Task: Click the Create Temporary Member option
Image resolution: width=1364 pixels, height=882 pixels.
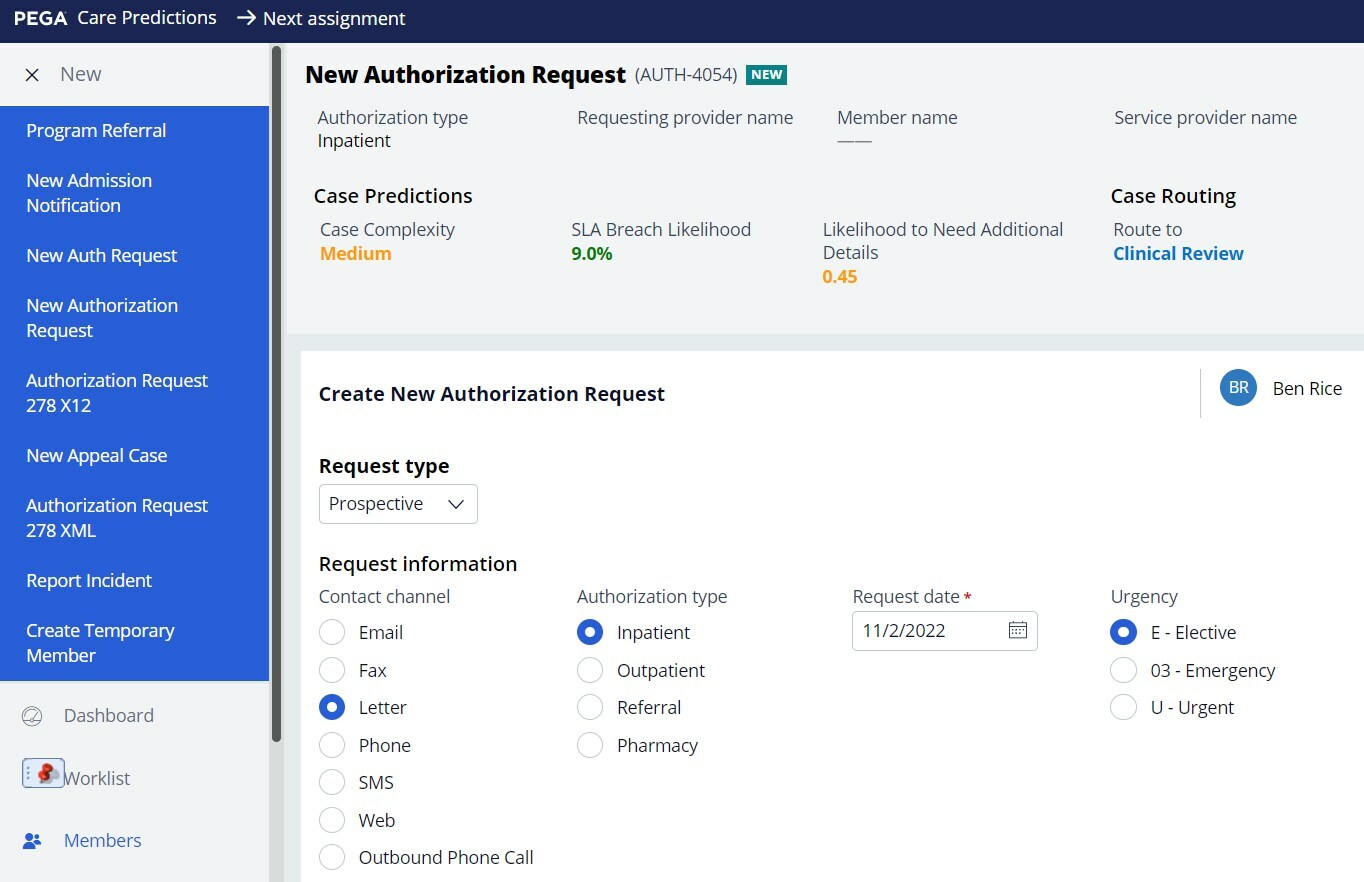Action: tap(100, 643)
